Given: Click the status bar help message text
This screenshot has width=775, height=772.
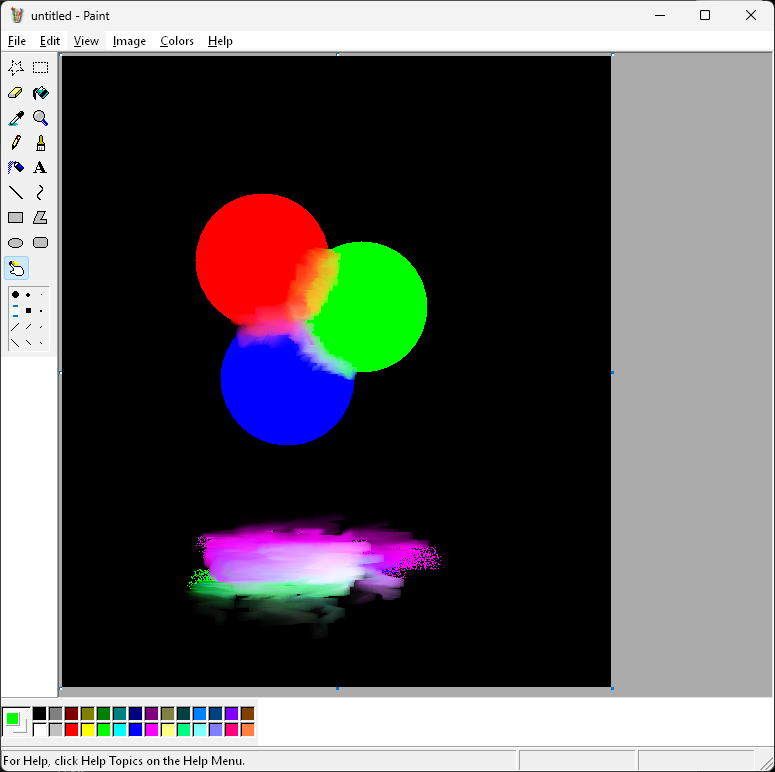Looking at the screenshot, I should [124, 761].
